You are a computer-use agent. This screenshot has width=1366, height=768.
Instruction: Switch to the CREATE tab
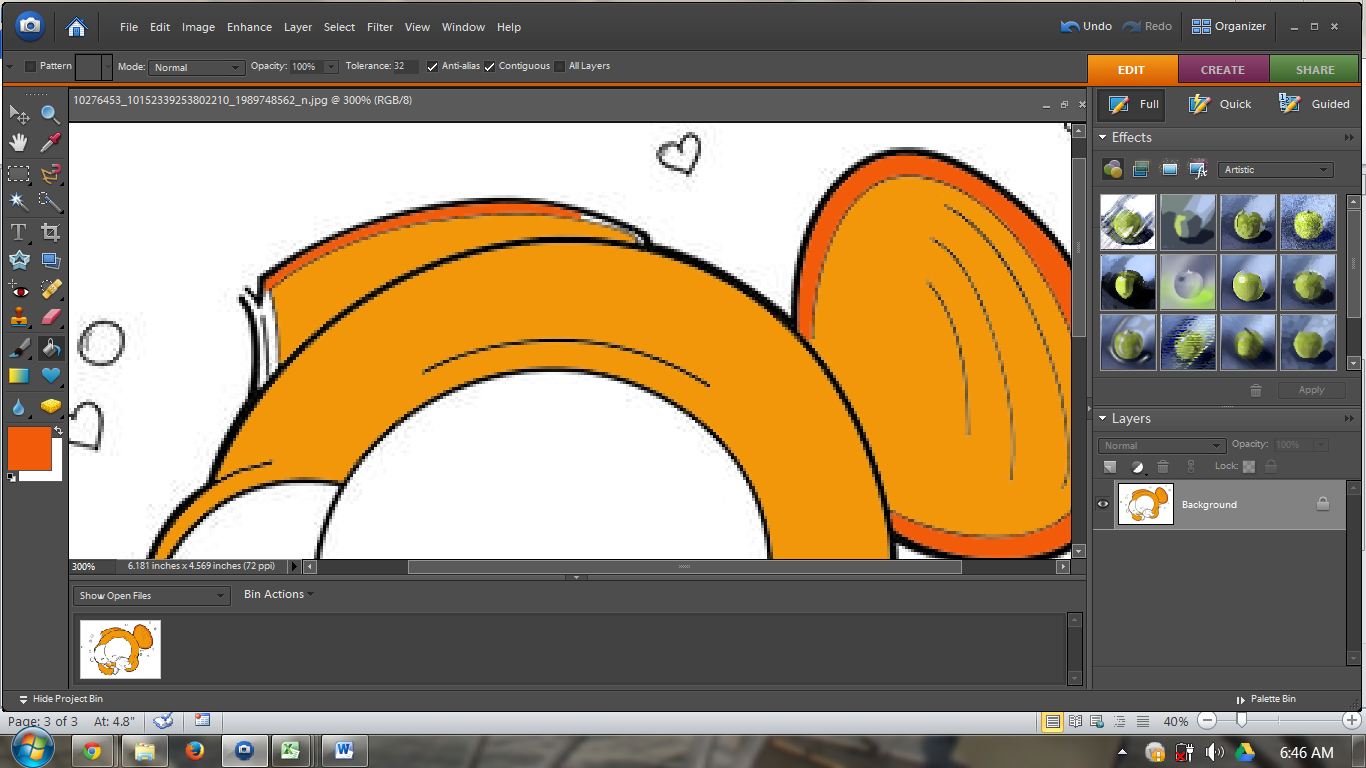point(1223,70)
